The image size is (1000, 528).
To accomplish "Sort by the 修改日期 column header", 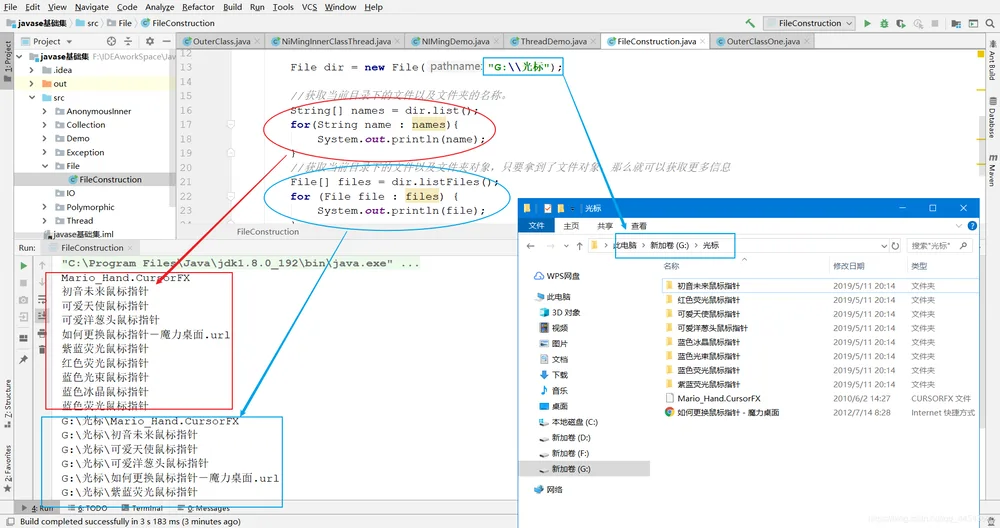I will (848, 266).
